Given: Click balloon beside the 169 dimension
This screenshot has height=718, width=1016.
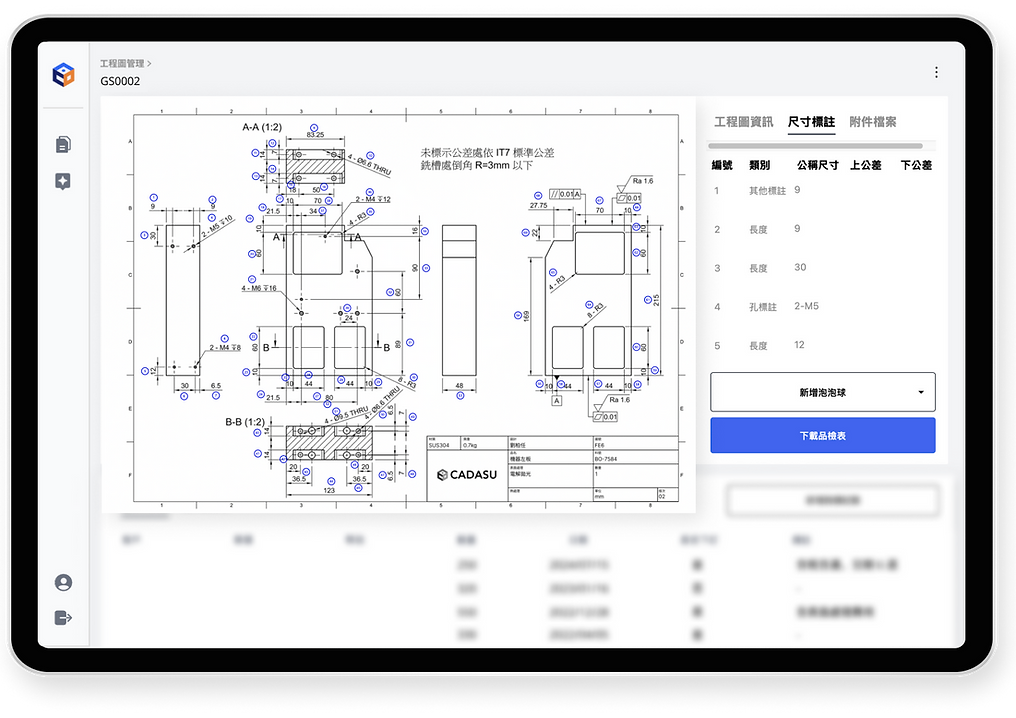Looking at the screenshot, I should (x=518, y=316).
